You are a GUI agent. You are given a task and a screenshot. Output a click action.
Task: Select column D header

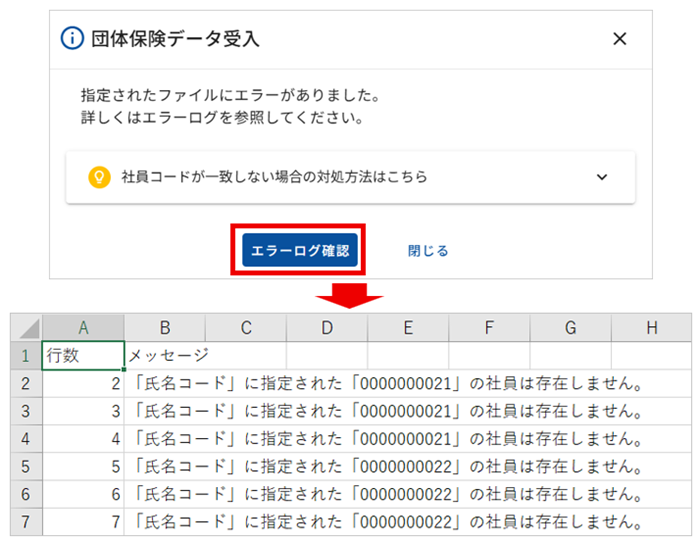[327, 328]
